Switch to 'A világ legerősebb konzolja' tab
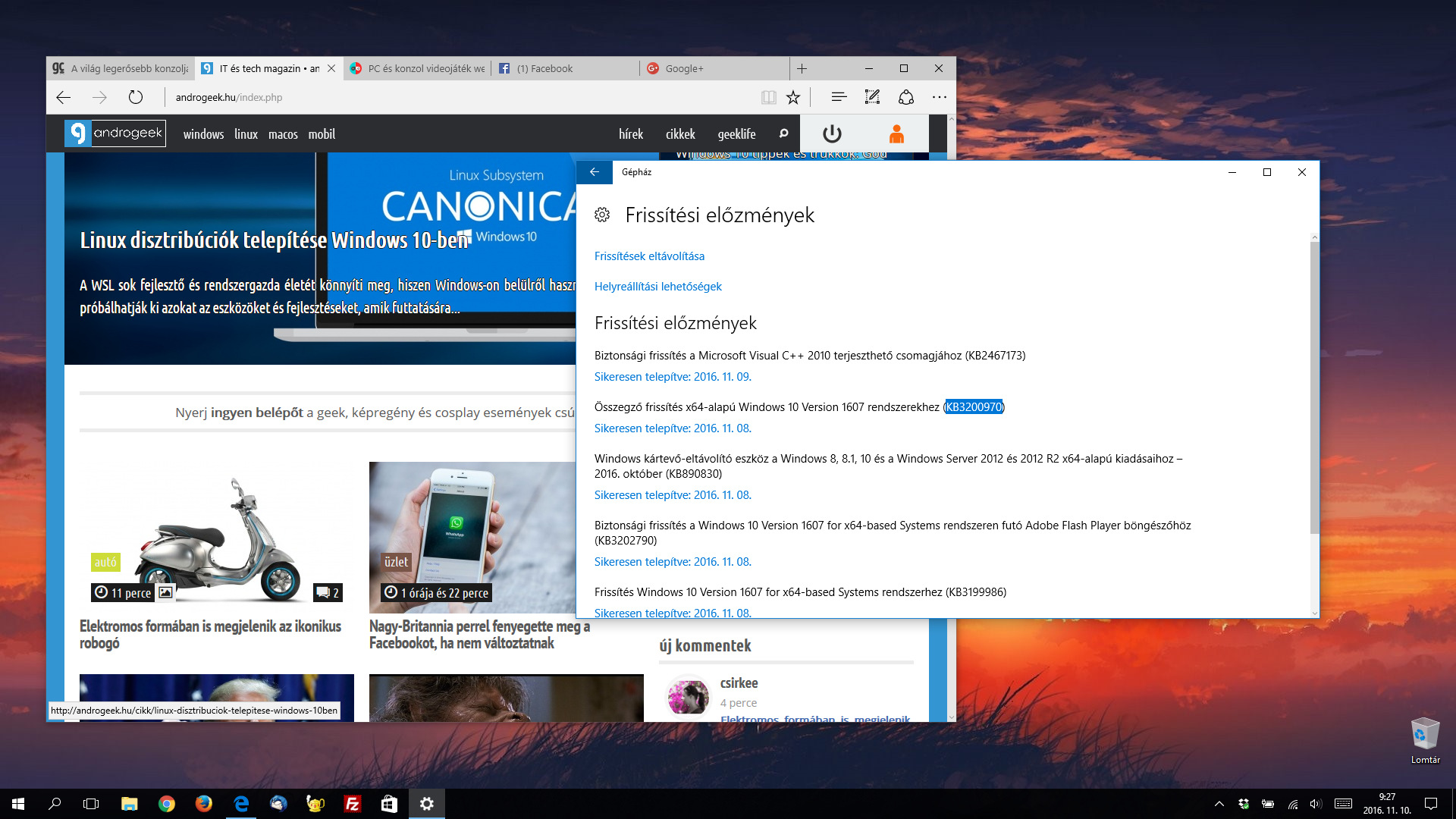 (121, 68)
